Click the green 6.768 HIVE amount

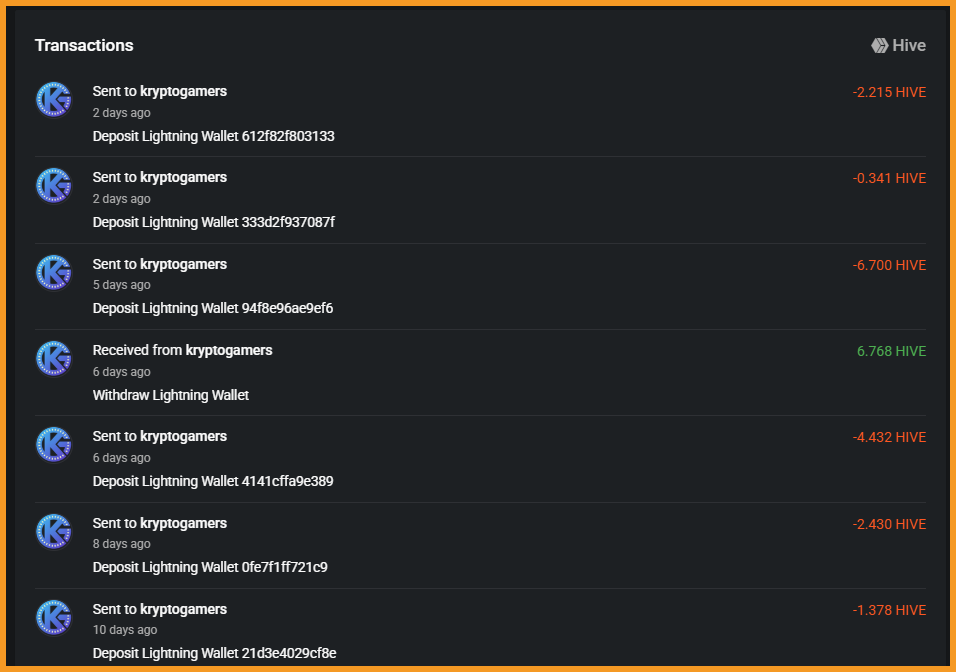coord(891,351)
